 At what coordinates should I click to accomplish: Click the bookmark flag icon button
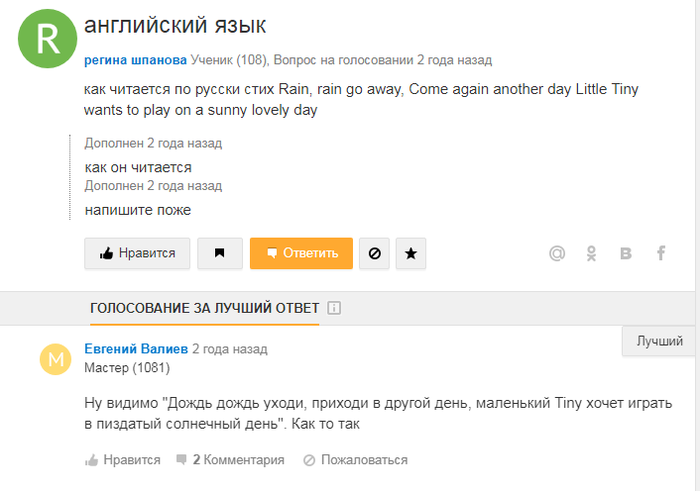(220, 254)
